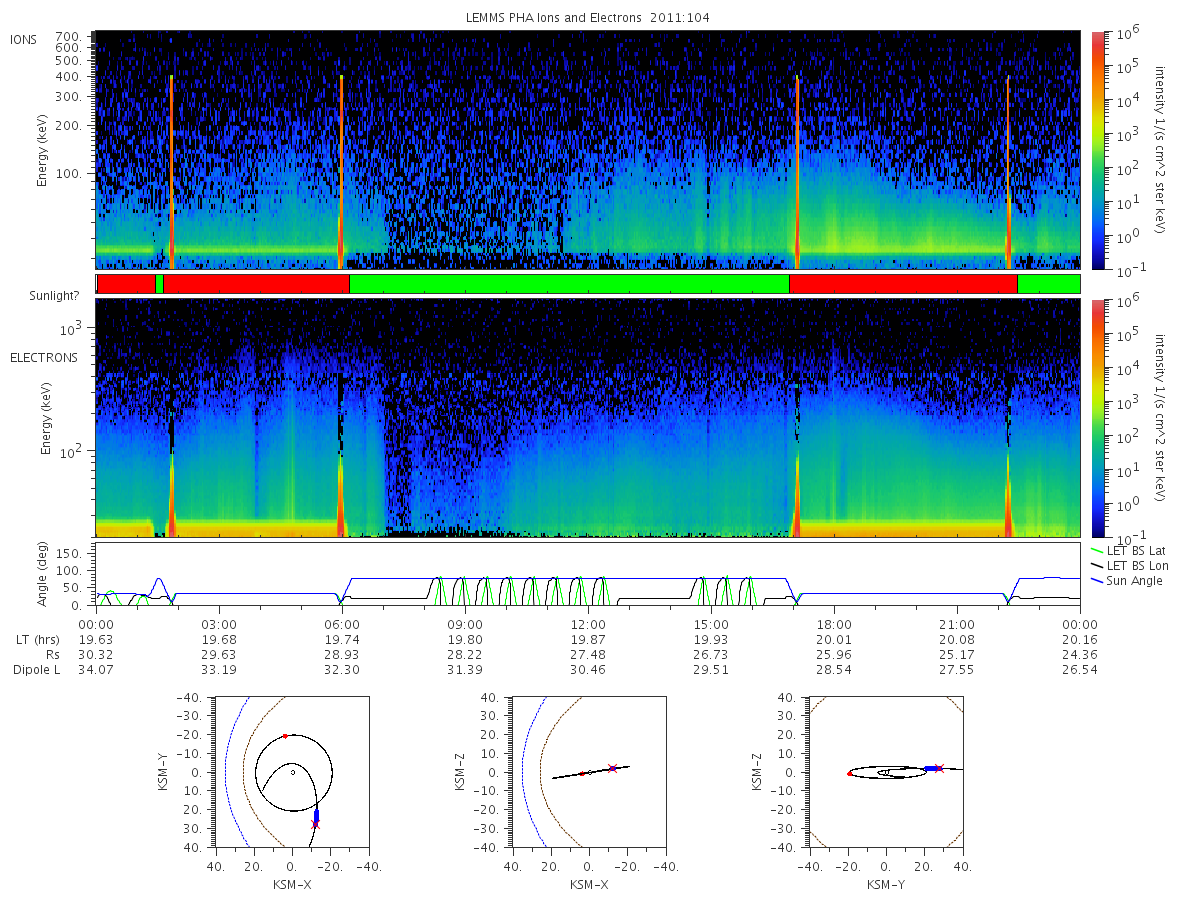
Task: Click the LT value "19.80"
Action: tap(465, 639)
